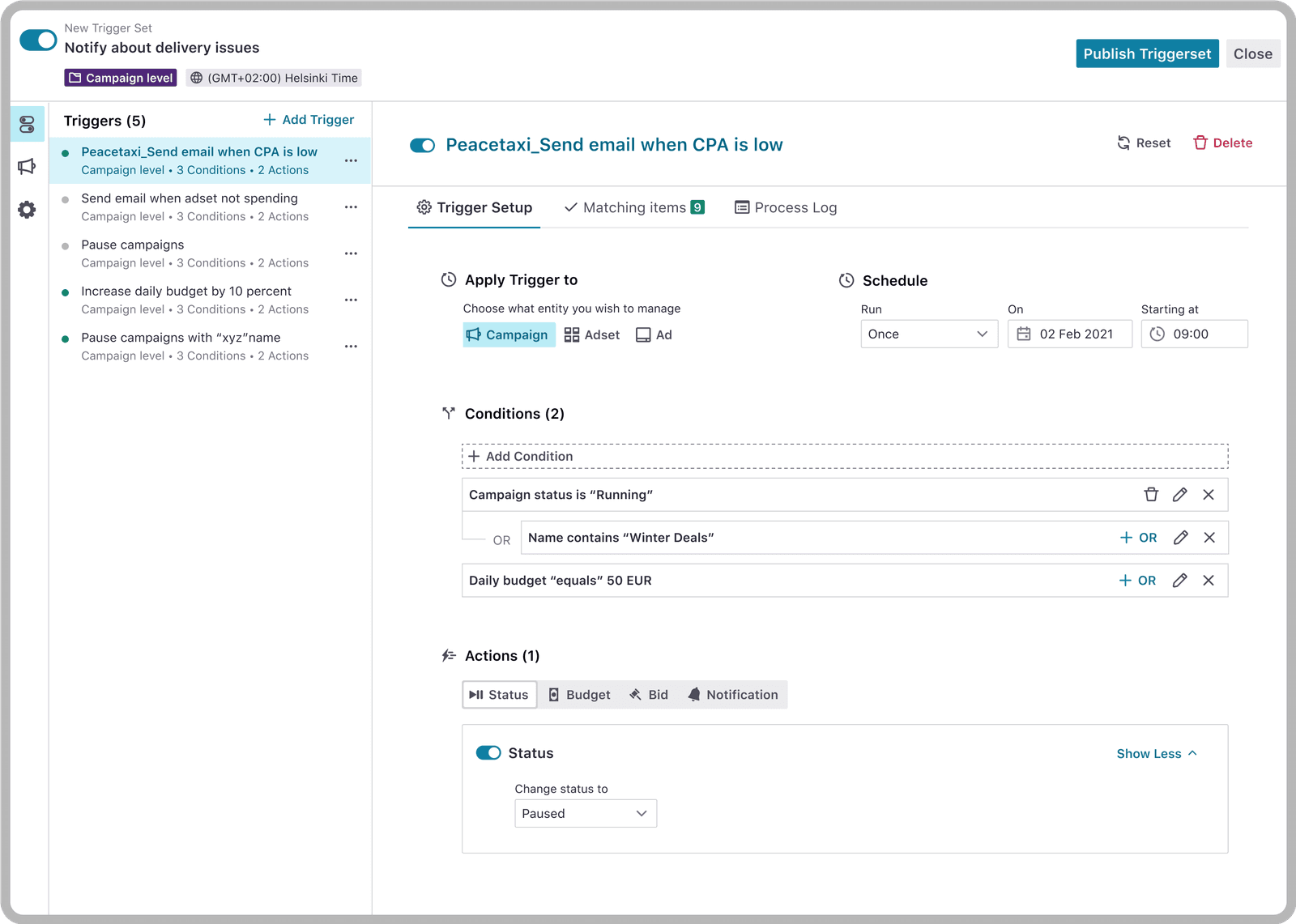1296x924 pixels.
Task: Click Add Trigger
Action: pyautogui.click(x=309, y=120)
